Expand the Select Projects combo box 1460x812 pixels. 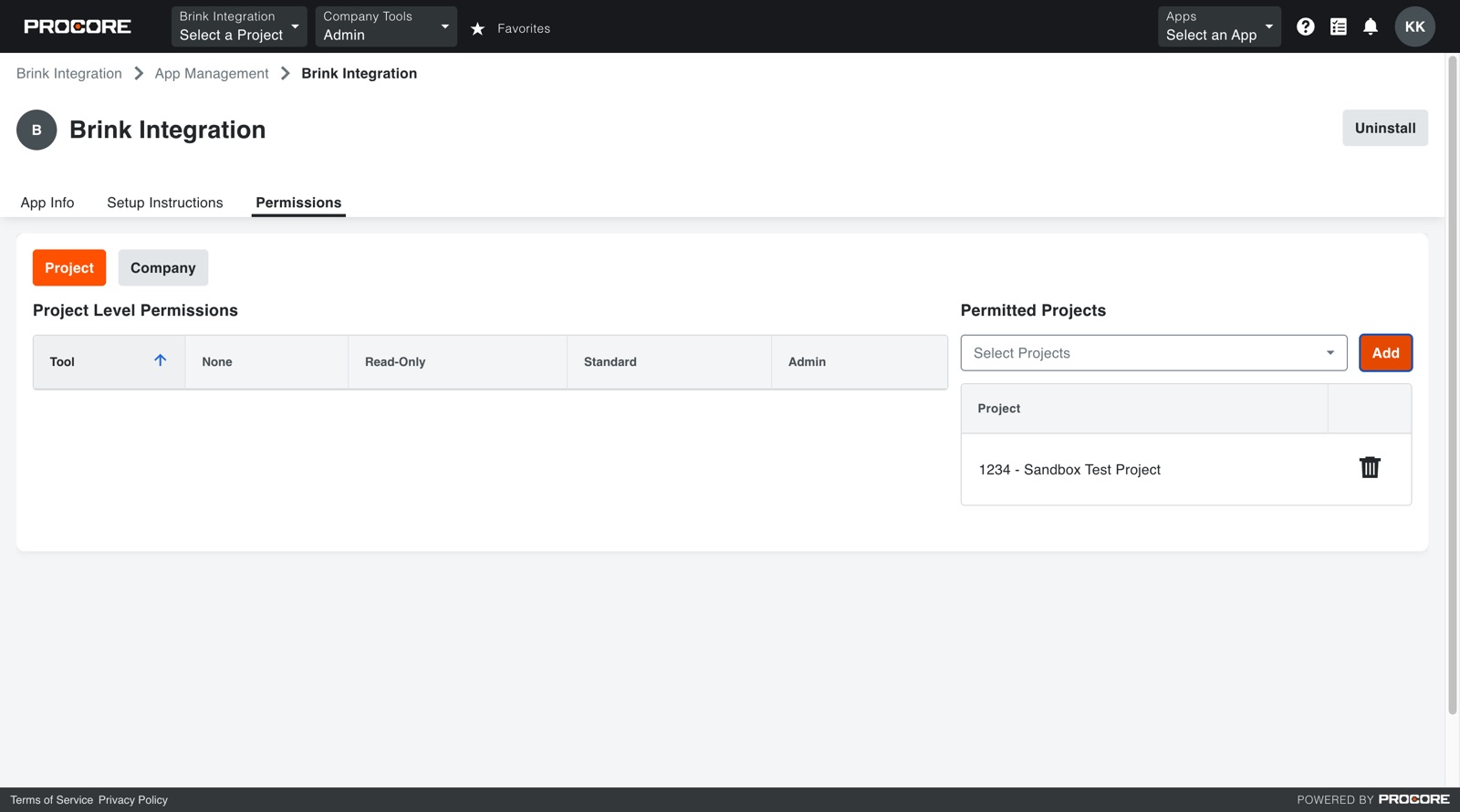(1153, 353)
